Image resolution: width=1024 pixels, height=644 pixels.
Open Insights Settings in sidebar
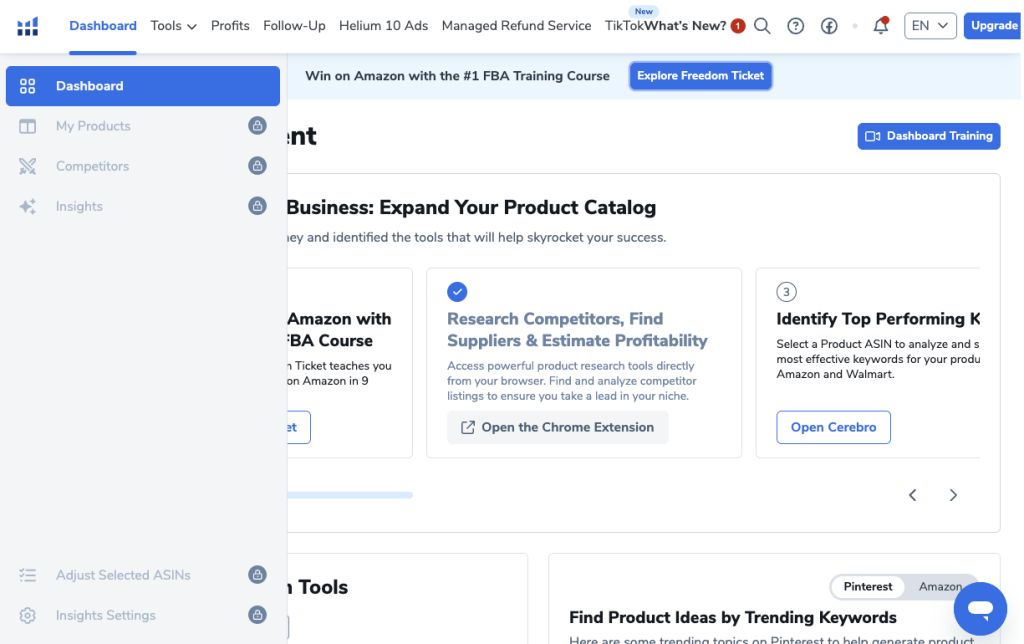143,615
